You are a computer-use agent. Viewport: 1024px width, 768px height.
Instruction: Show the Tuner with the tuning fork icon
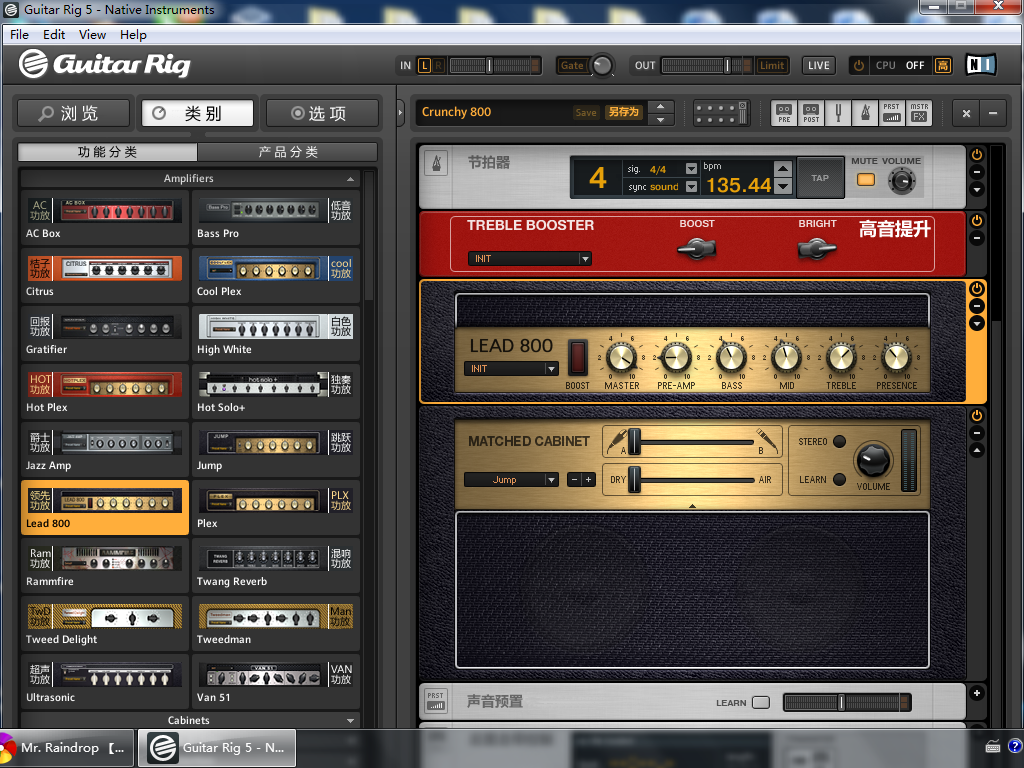[x=838, y=113]
